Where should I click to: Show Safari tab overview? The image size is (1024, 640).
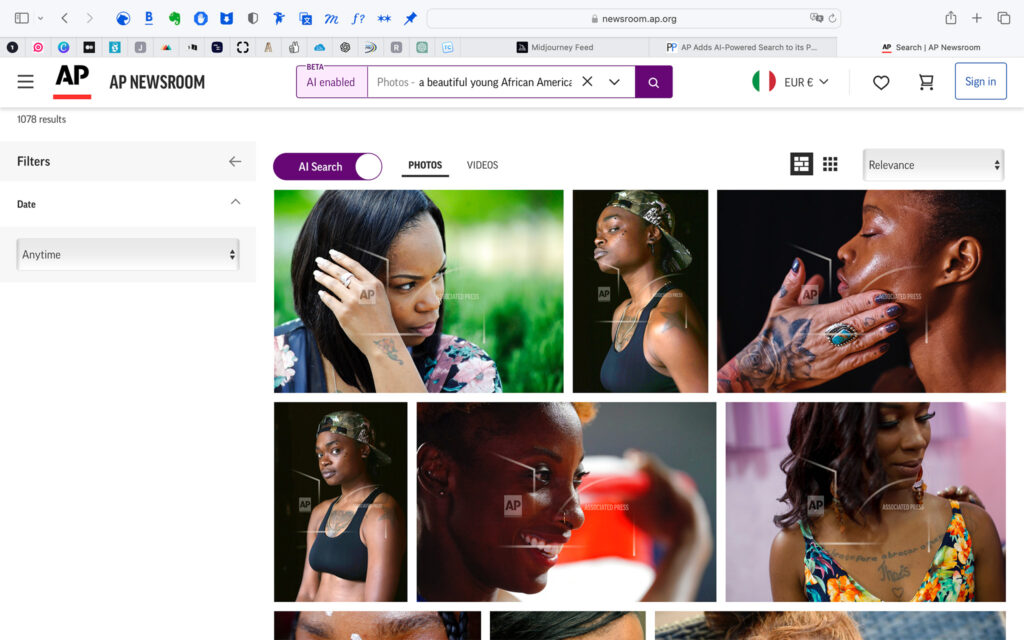1004,18
